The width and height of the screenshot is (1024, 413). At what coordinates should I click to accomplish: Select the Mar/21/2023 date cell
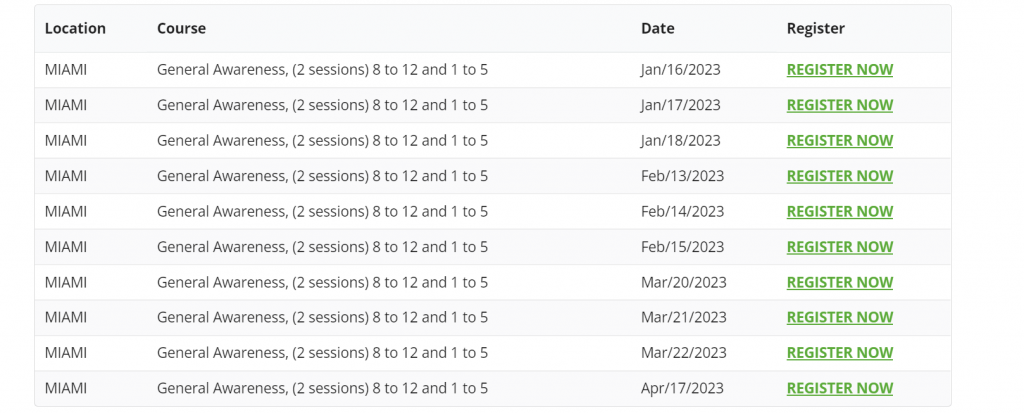pyautogui.click(x=683, y=318)
